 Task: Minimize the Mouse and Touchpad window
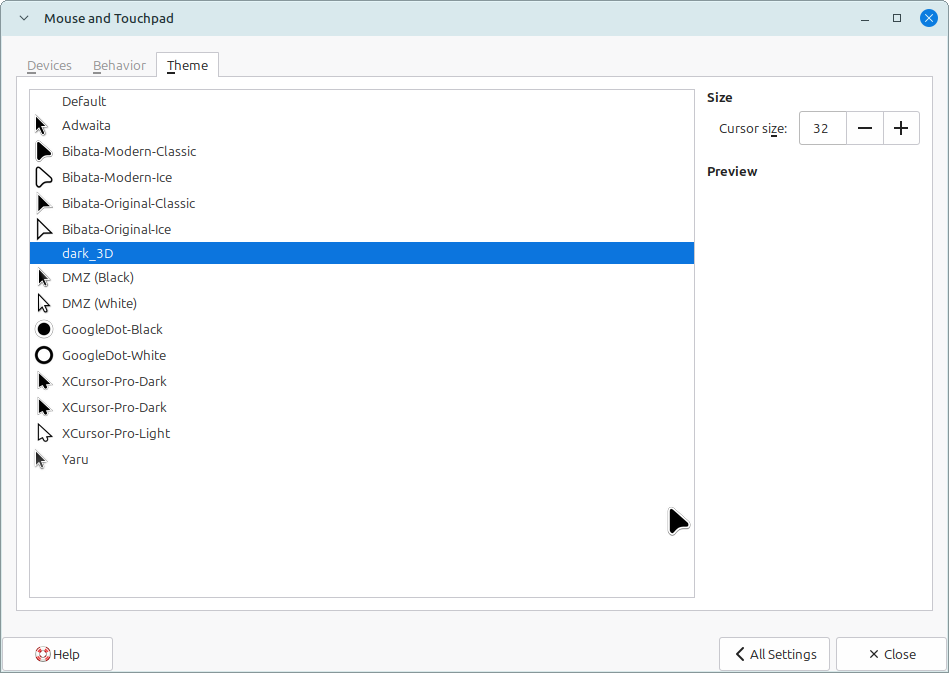point(865,19)
